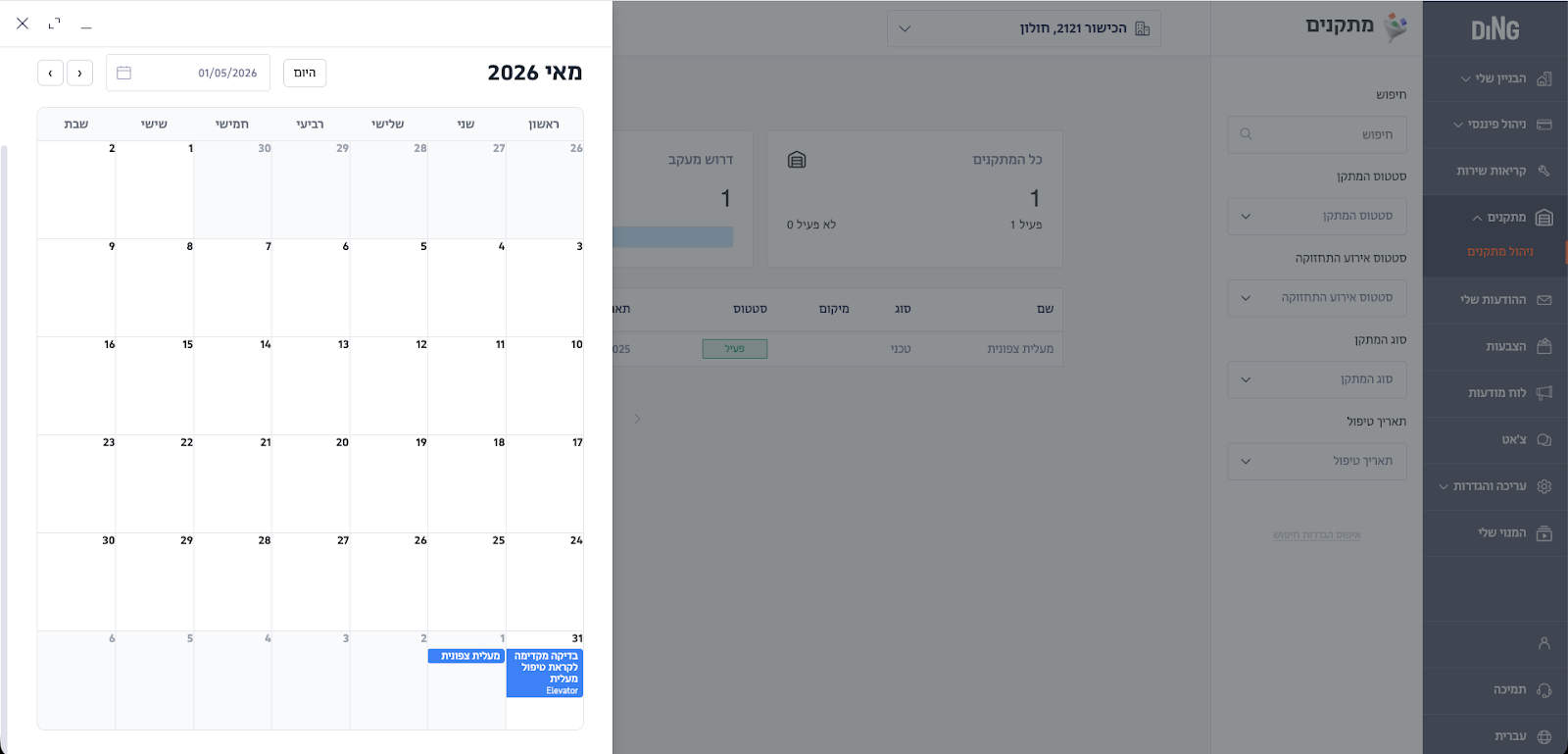This screenshot has height=754, width=1568.
Task: Click the chat bubble icon
Action: (x=1543, y=440)
